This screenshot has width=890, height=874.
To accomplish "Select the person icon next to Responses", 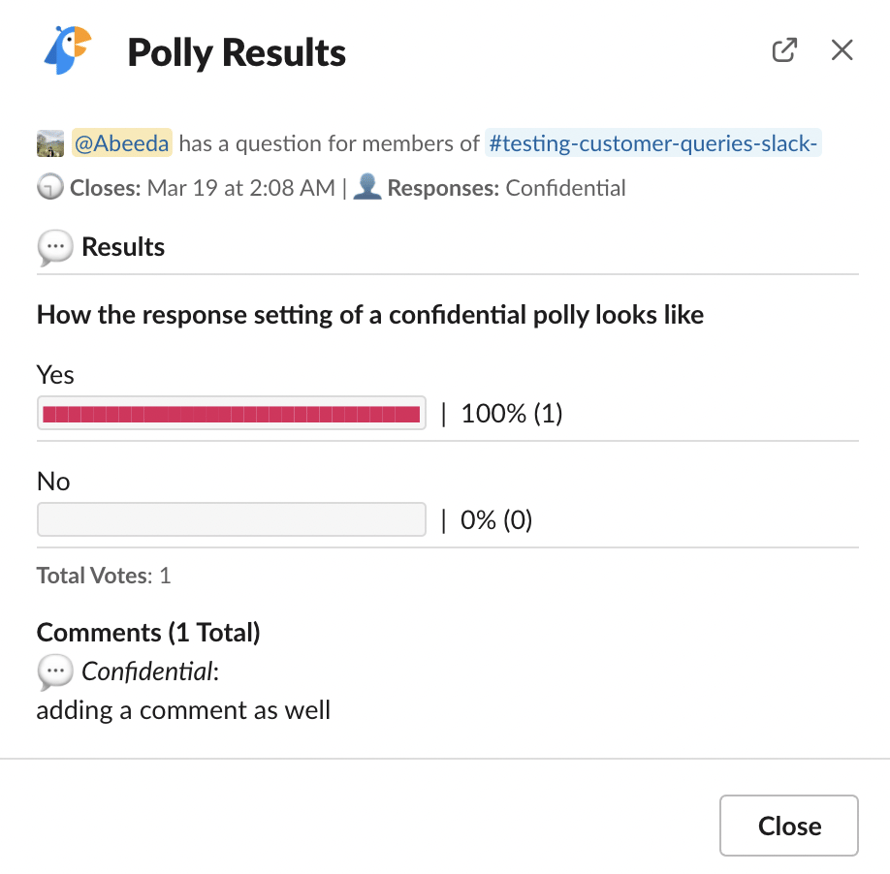I will [x=367, y=186].
